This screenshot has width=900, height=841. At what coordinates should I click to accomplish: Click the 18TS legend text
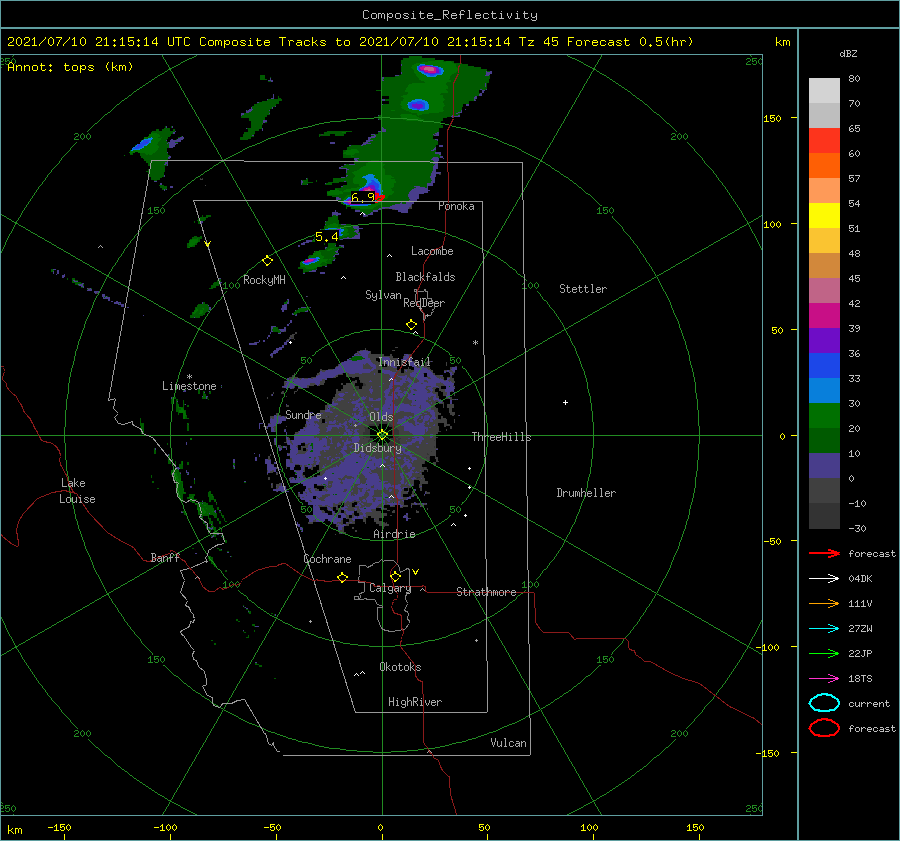[x=860, y=679]
